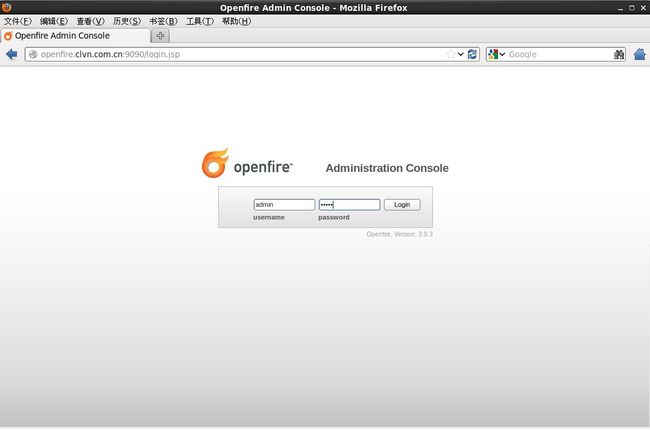Open the 工具(T) menu

click(x=200, y=21)
